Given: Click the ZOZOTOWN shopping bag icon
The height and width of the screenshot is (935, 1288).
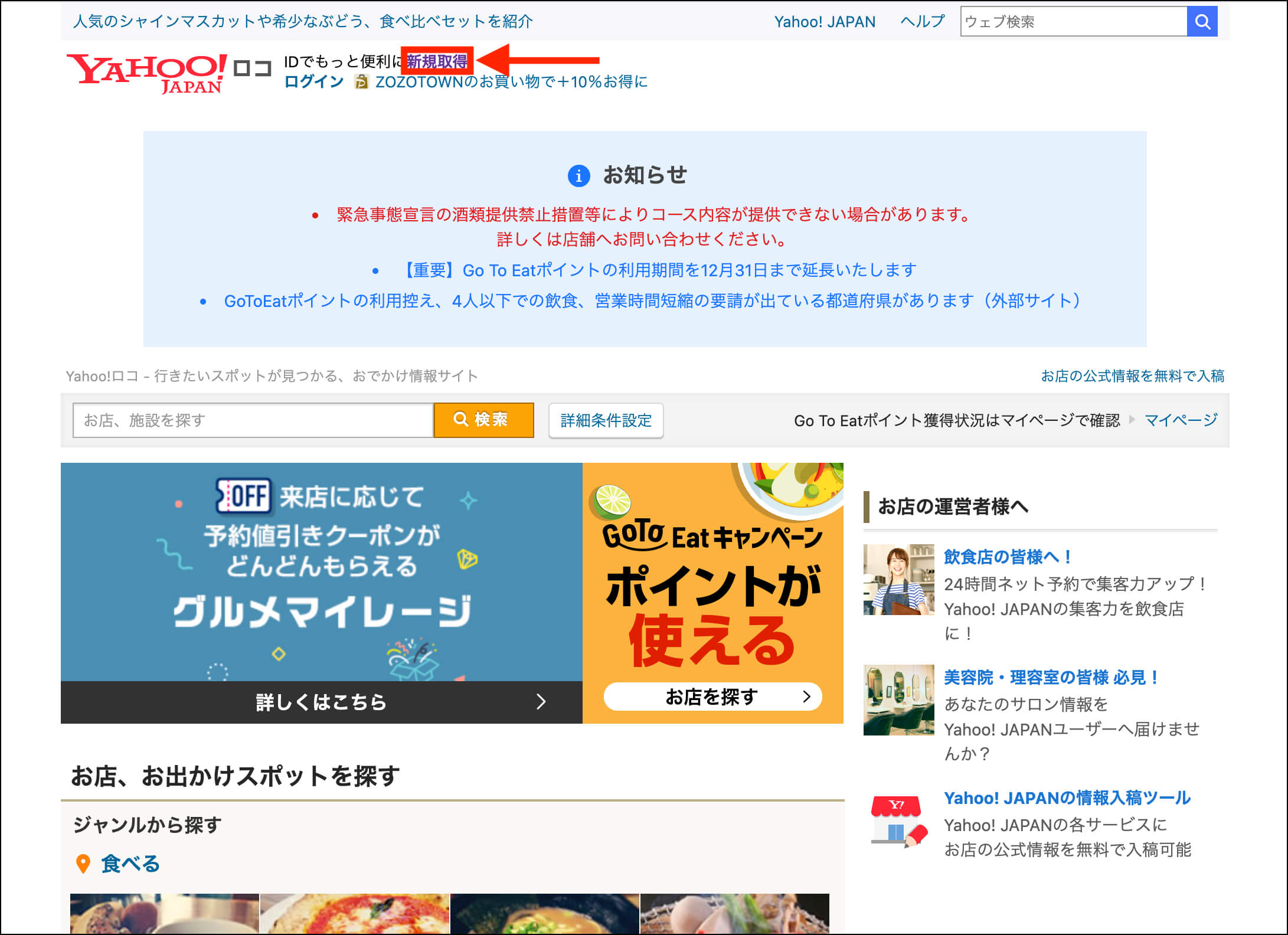Looking at the screenshot, I should 361,81.
